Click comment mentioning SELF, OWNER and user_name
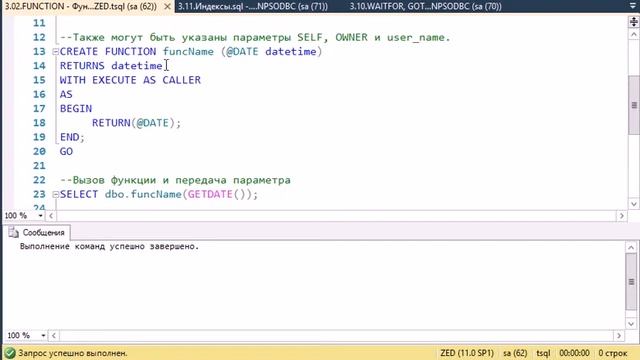 (x=255, y=38)
